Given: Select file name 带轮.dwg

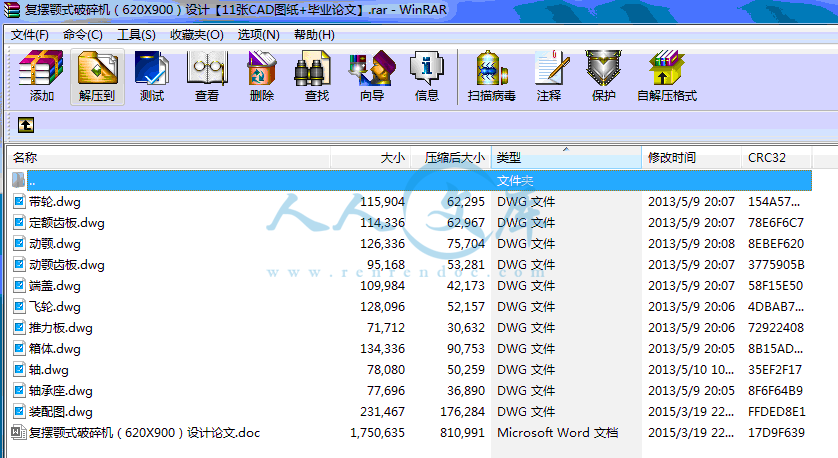Looking at the screenshot, I should 55,202.
